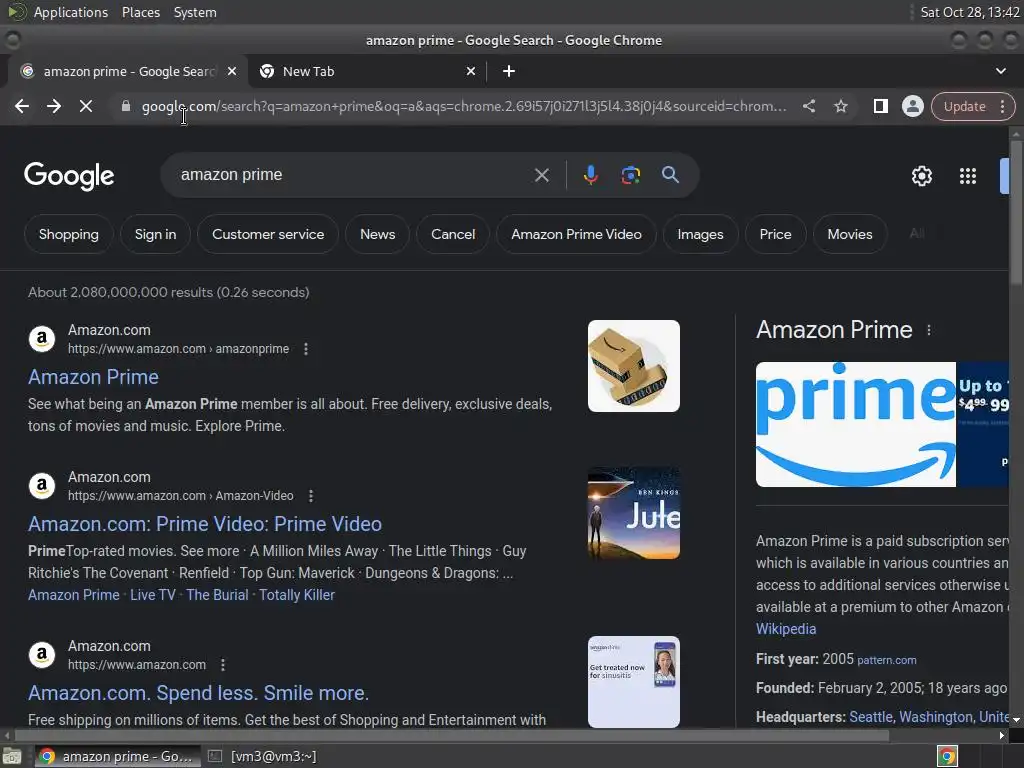Go back to the previous page
This screenshot has width=1024, height=768.
[22, 106]
